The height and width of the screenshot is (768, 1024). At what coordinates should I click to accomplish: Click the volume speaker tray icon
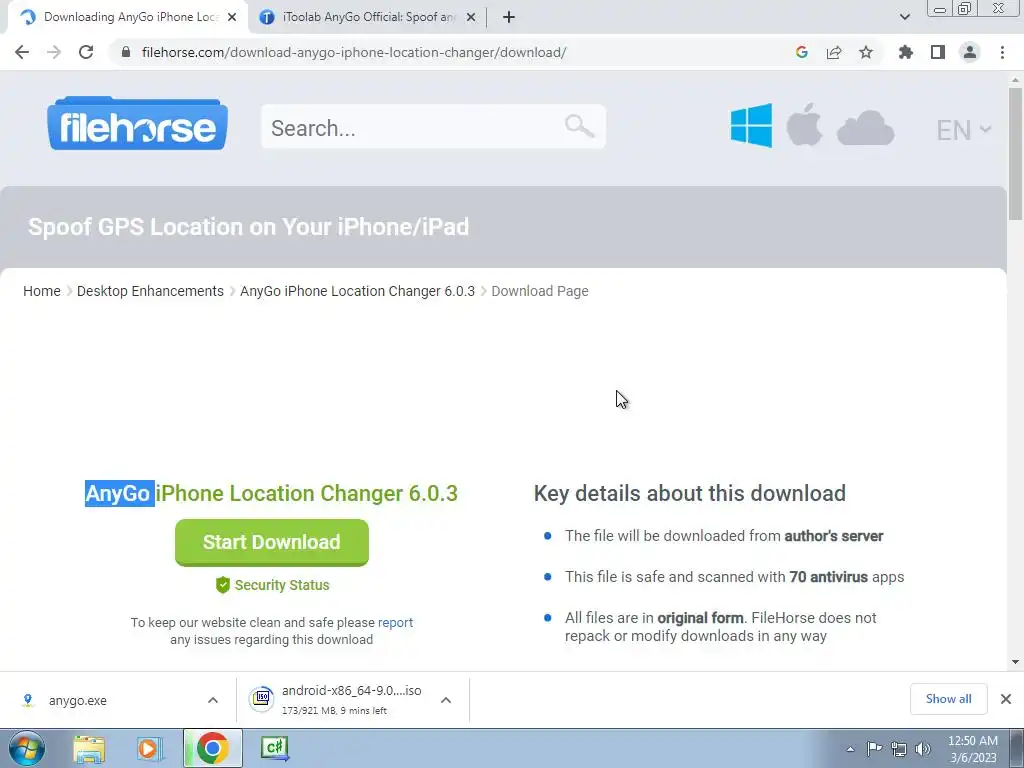(x=923, y=749)
